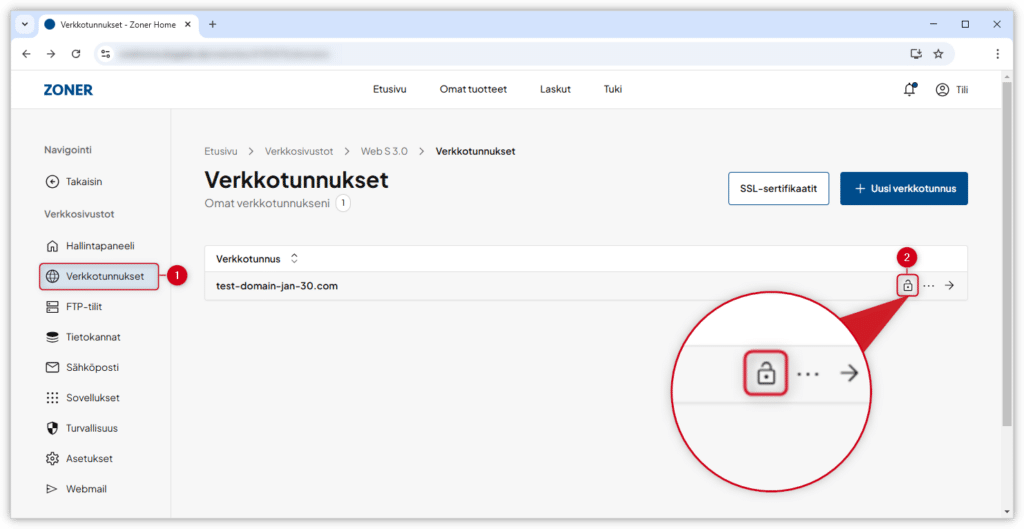This screenshot has width=1024, height=529.
Task: Open Sovellukset in the sidebar
Action: tap(92, 398)
